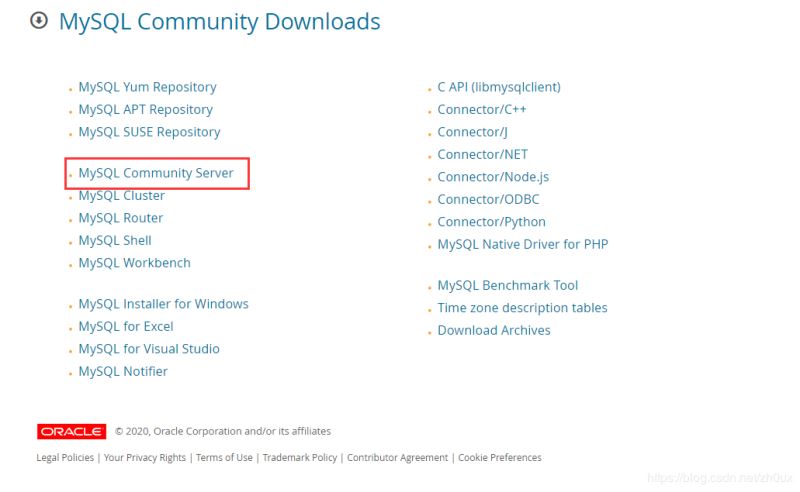Screen dimensions: 800x492
Task: Open Connector/C++ link
Action: tap(482, 109)
